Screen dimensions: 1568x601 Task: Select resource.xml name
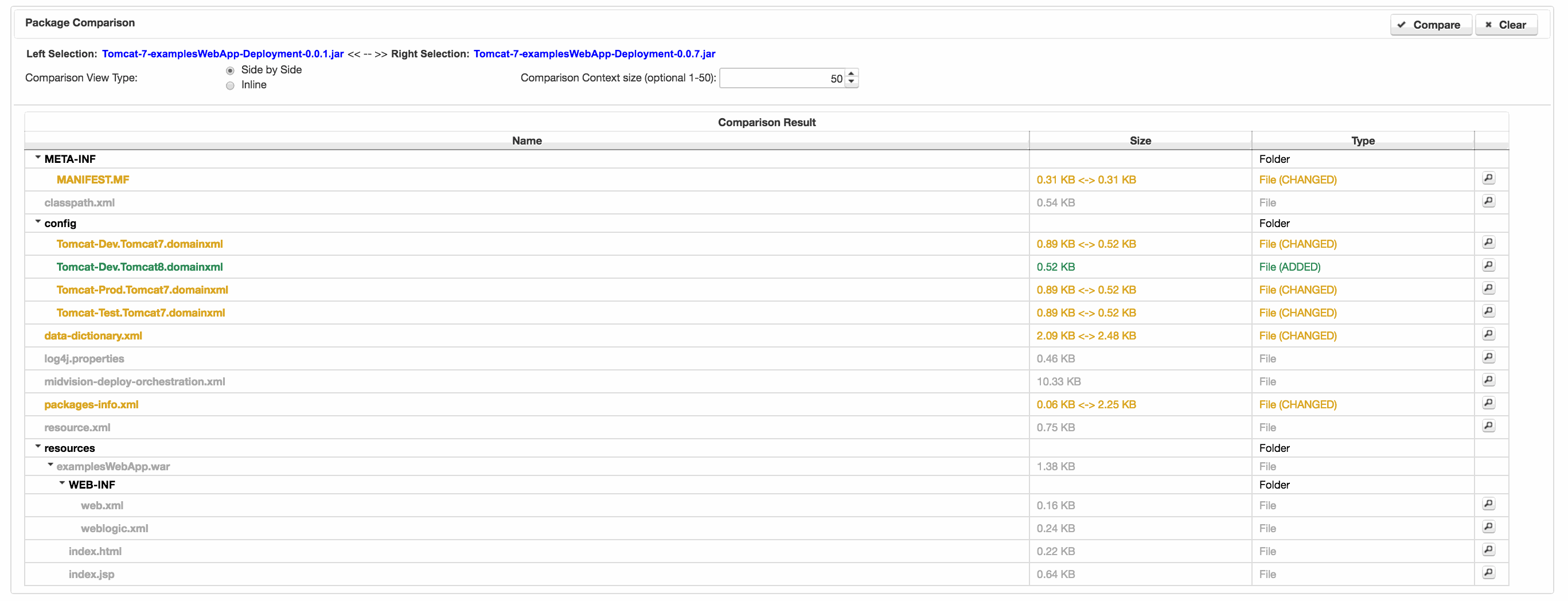click(x=77, y=428)
